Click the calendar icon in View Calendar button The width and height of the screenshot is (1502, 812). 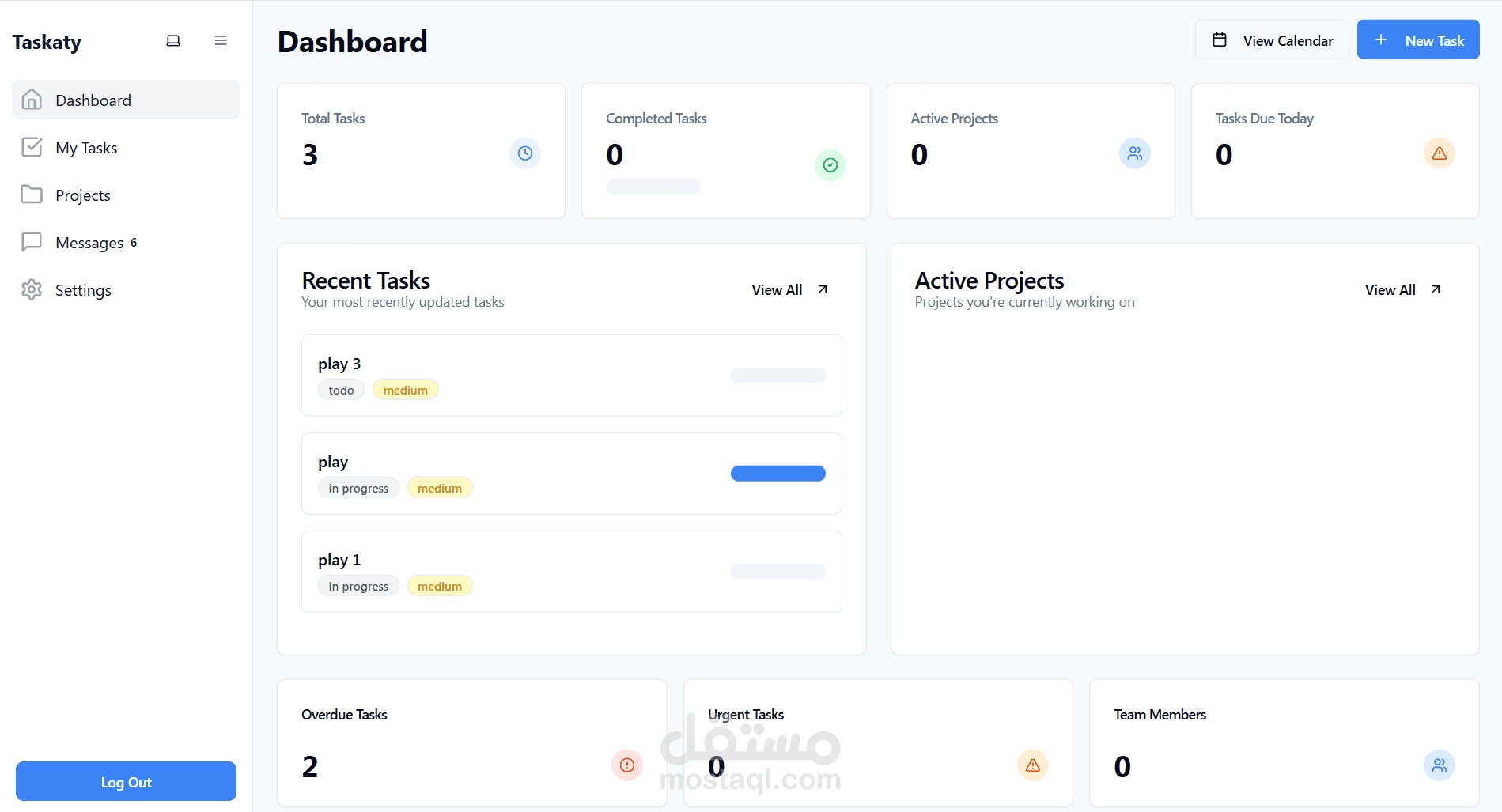pos(1220,40)
